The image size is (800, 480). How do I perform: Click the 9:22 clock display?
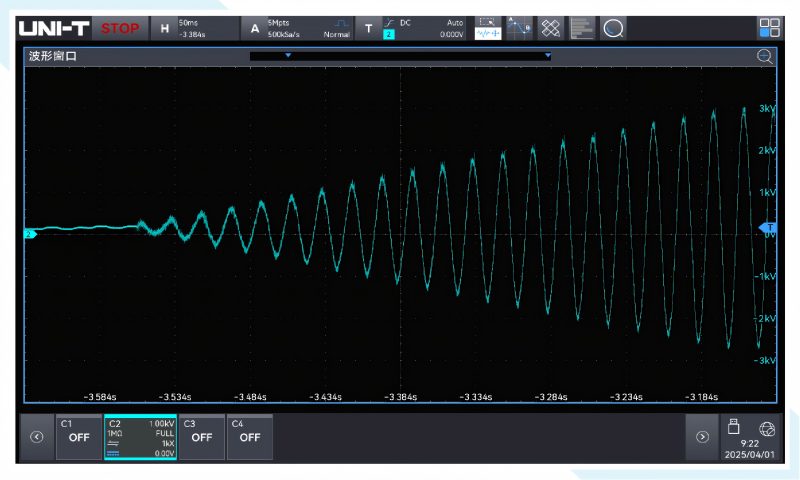[749, 443]
